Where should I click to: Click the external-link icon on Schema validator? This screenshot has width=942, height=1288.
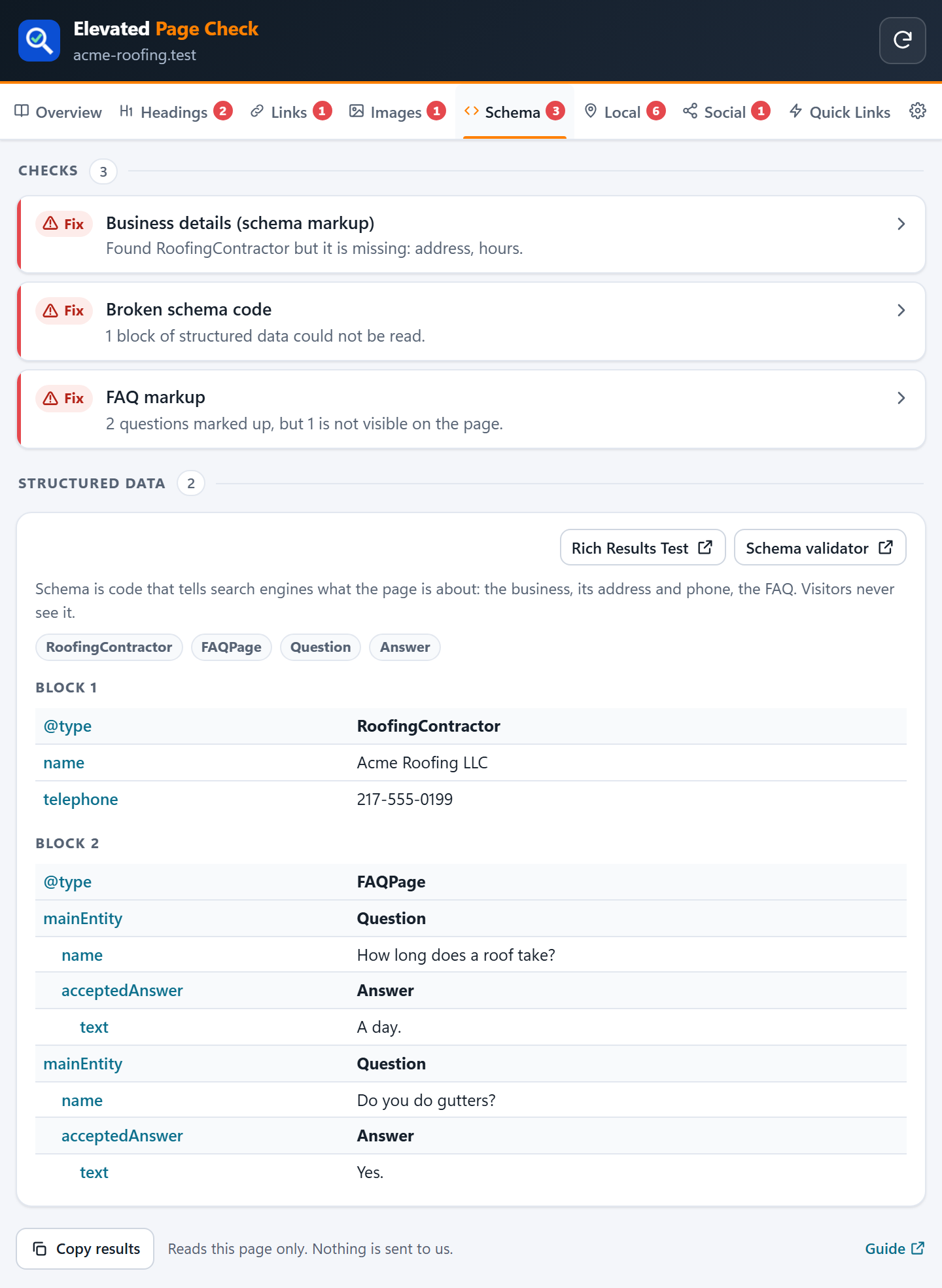coord(886,547)
